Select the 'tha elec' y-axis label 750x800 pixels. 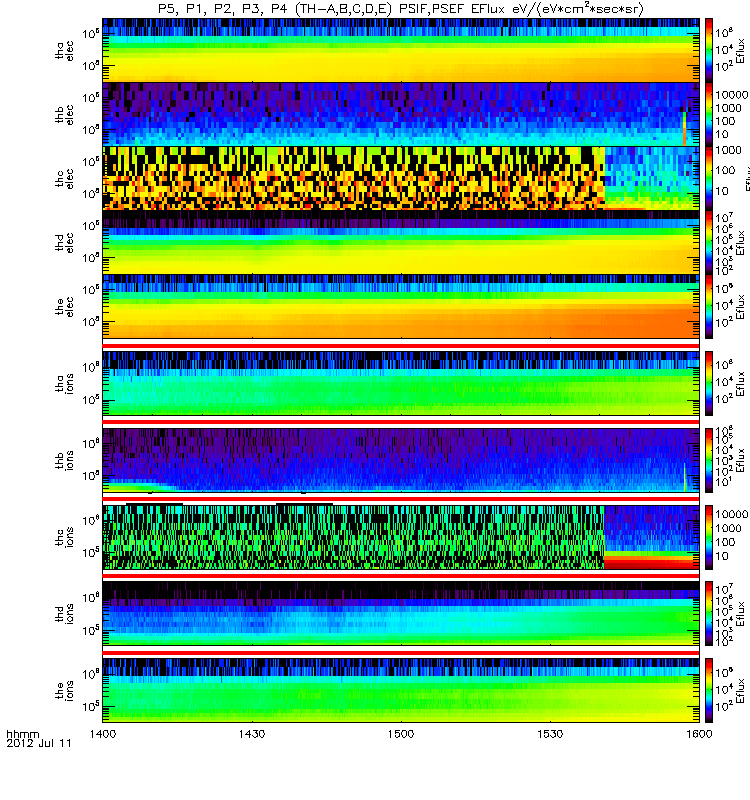[64, 51]
